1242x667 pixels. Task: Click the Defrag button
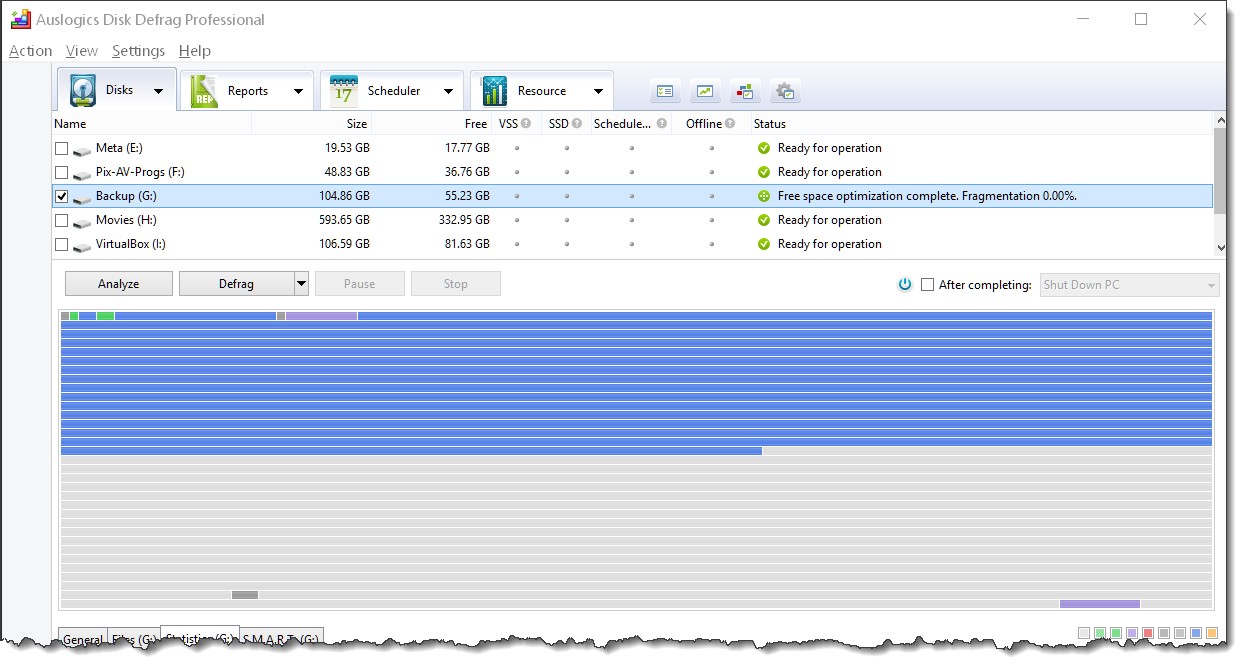[x=237, y=284]
